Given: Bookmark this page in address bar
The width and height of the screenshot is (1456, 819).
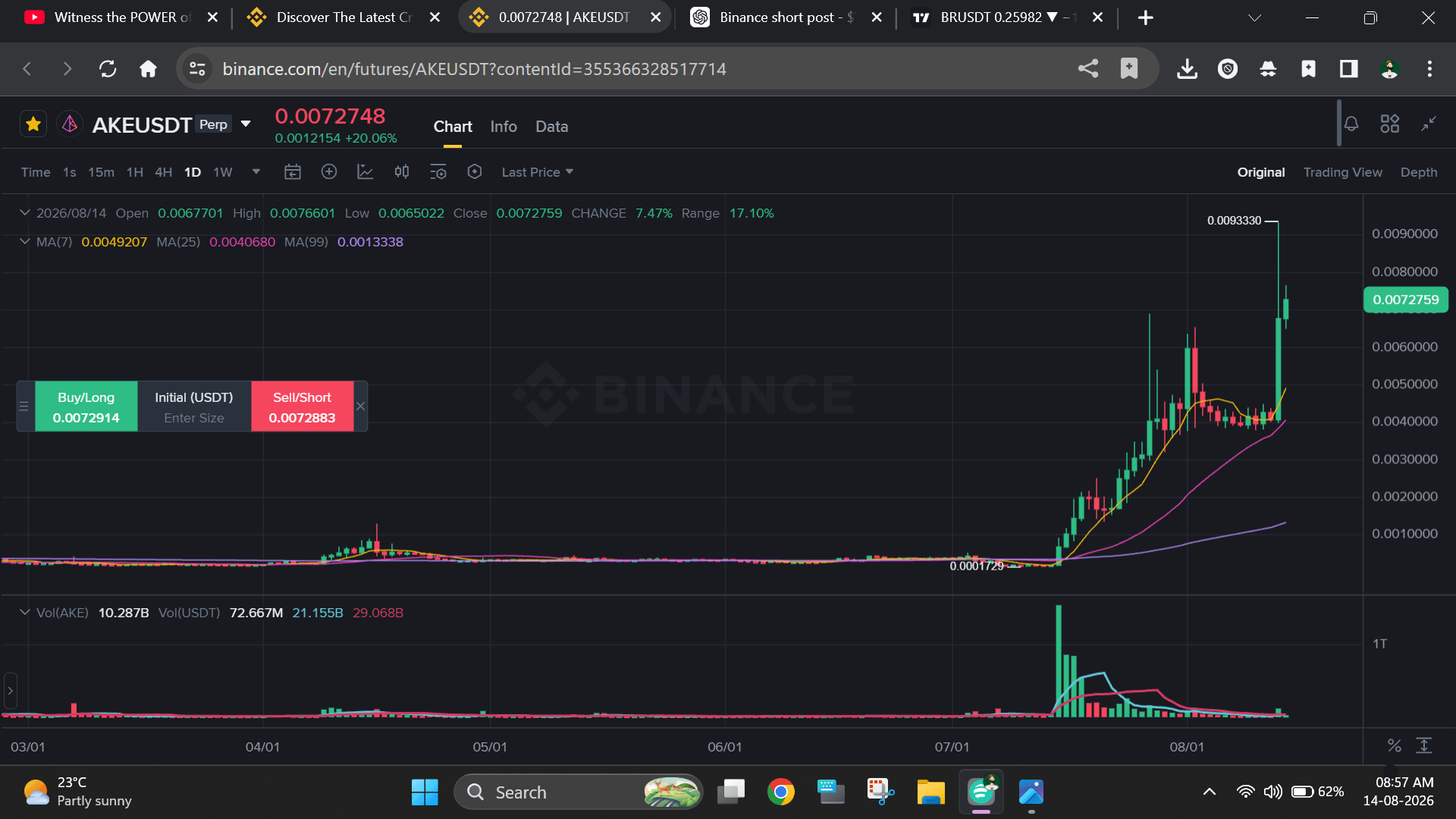Looking at the screenshot, I should pos(1129,69).
